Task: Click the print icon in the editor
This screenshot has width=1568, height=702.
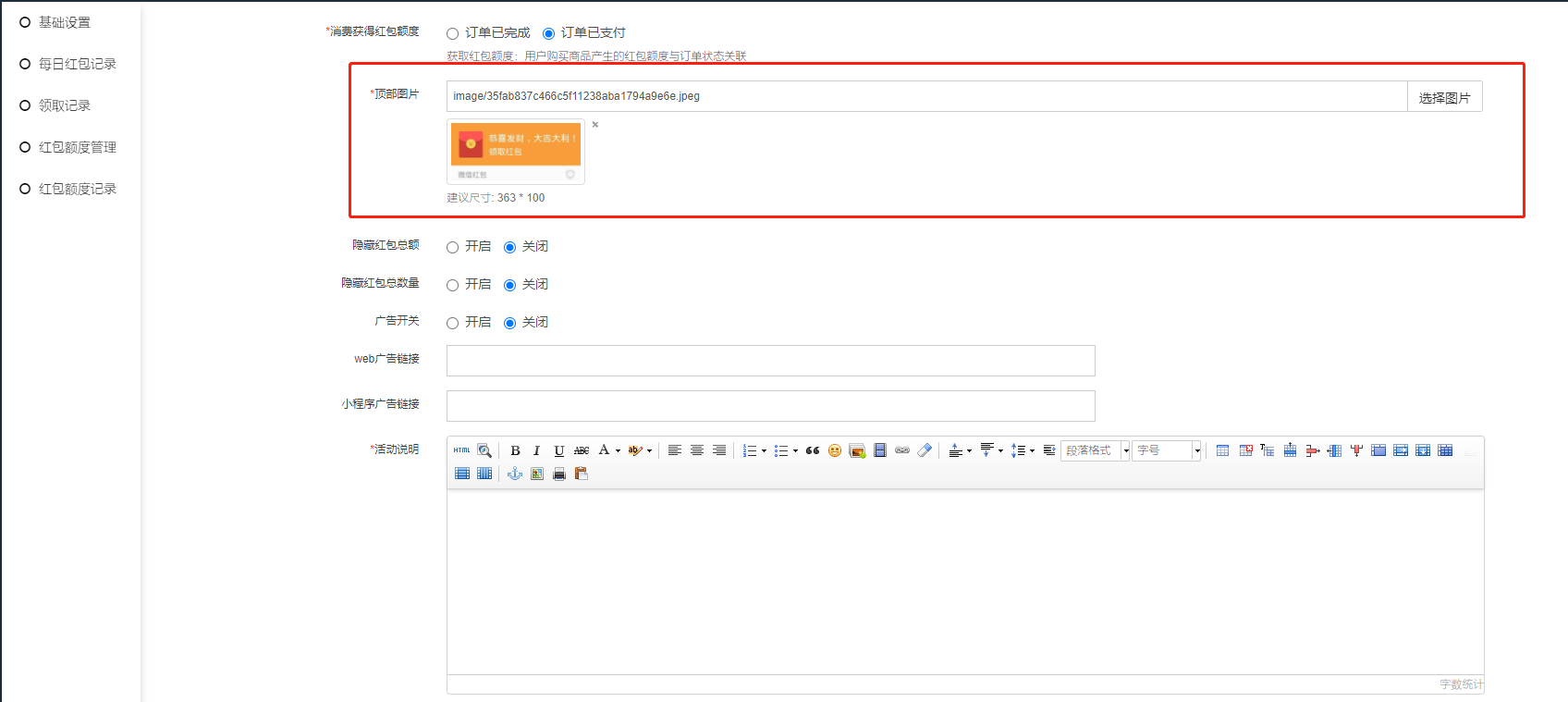Action: tap(559, 474)
